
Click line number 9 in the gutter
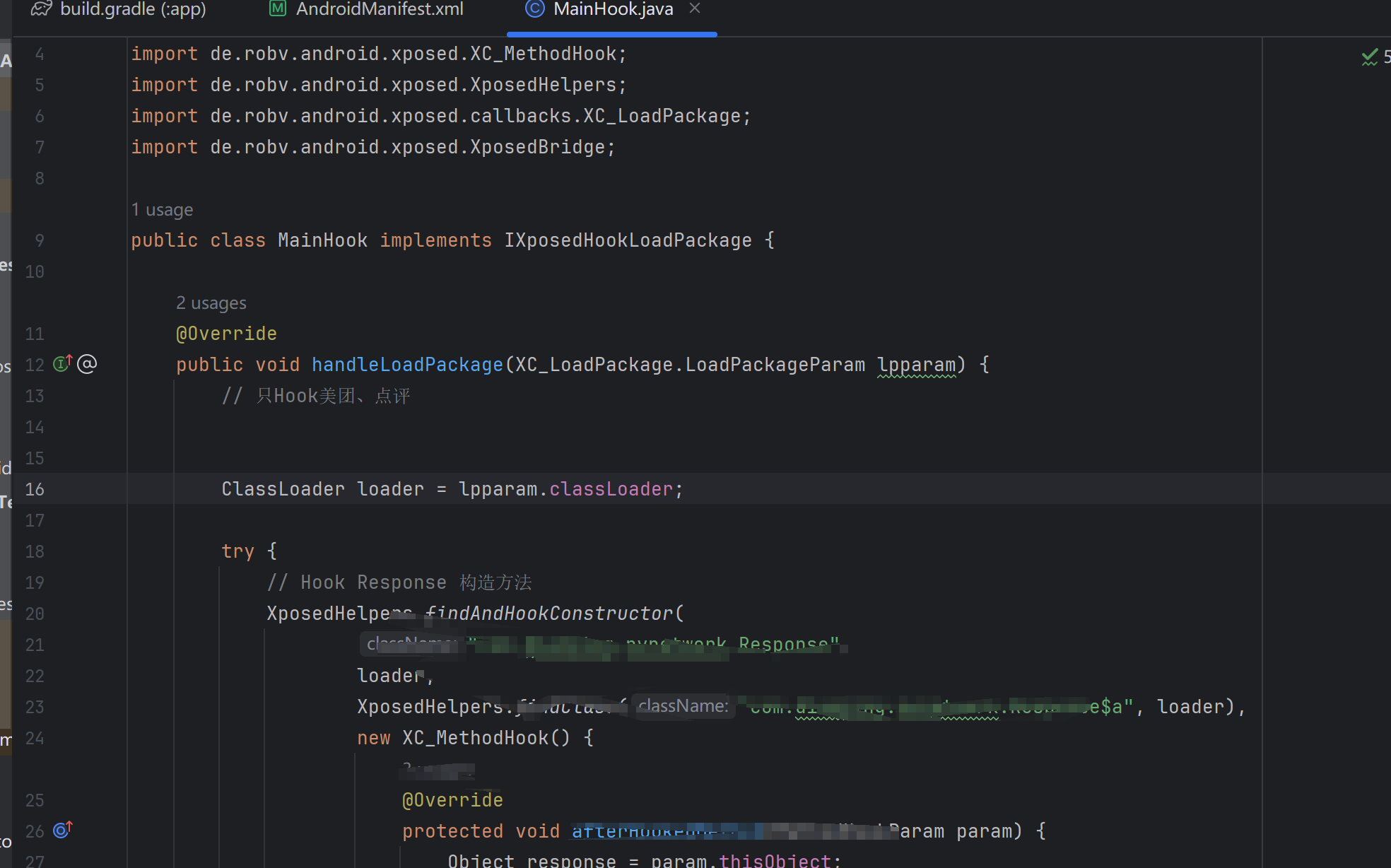point(40,240)
